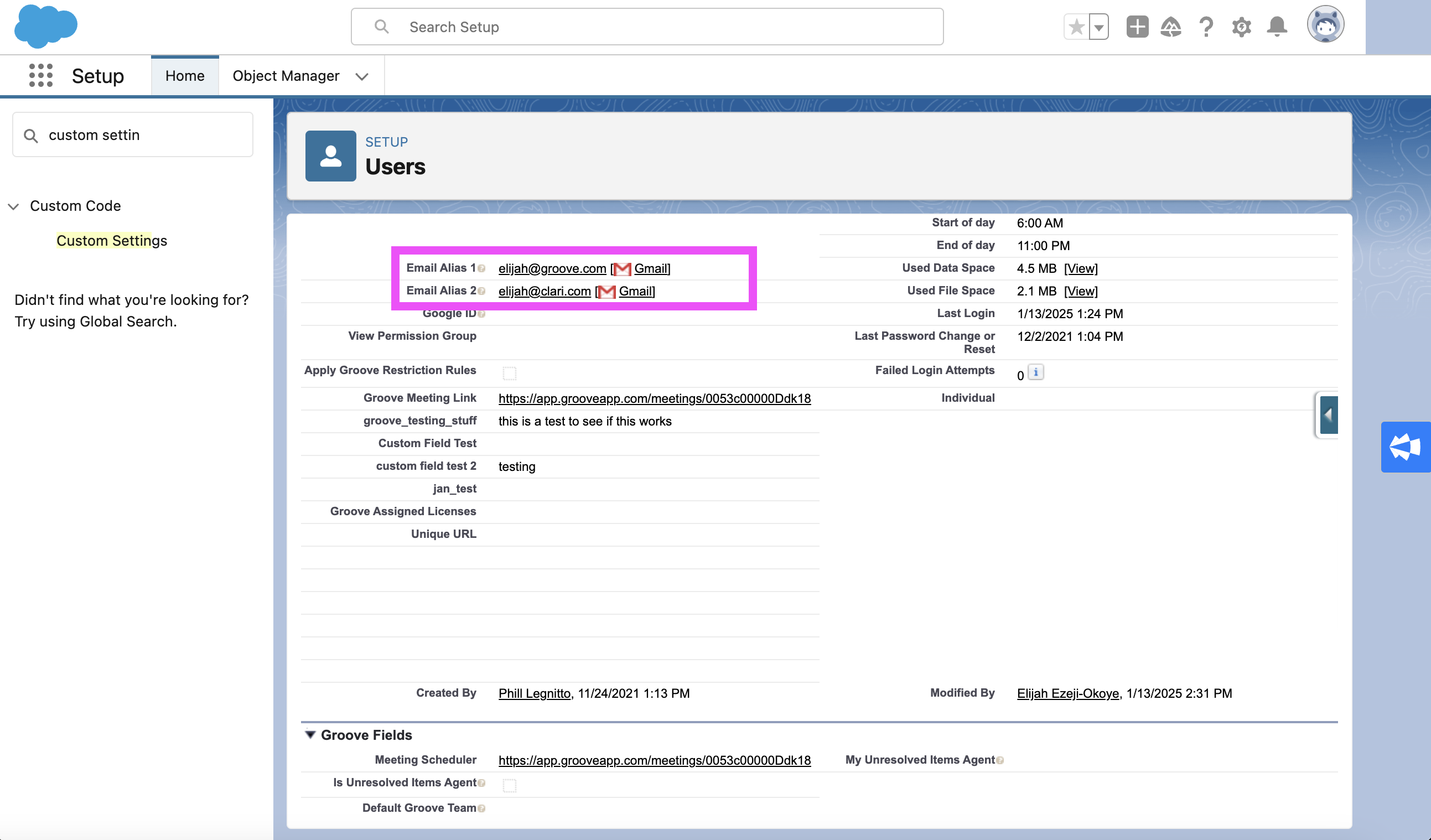Switch to the Home tab
Screen dimensions: 1431x840
coord(185,76)
